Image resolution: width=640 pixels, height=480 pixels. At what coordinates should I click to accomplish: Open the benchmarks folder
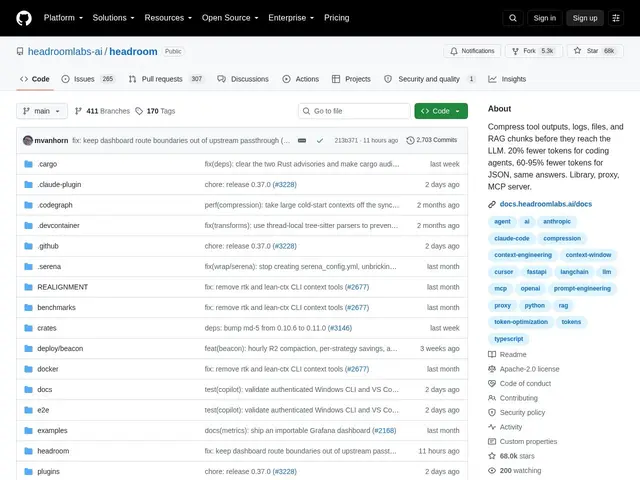[x=56, y=307]
